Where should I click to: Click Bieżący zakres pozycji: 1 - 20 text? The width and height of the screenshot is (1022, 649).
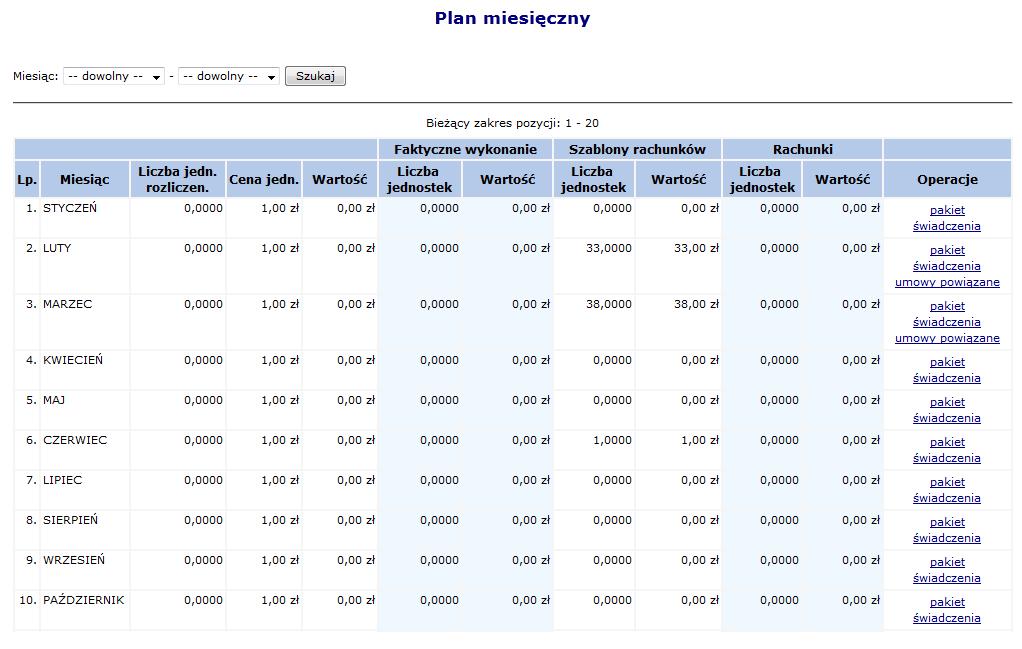point(512,123)
